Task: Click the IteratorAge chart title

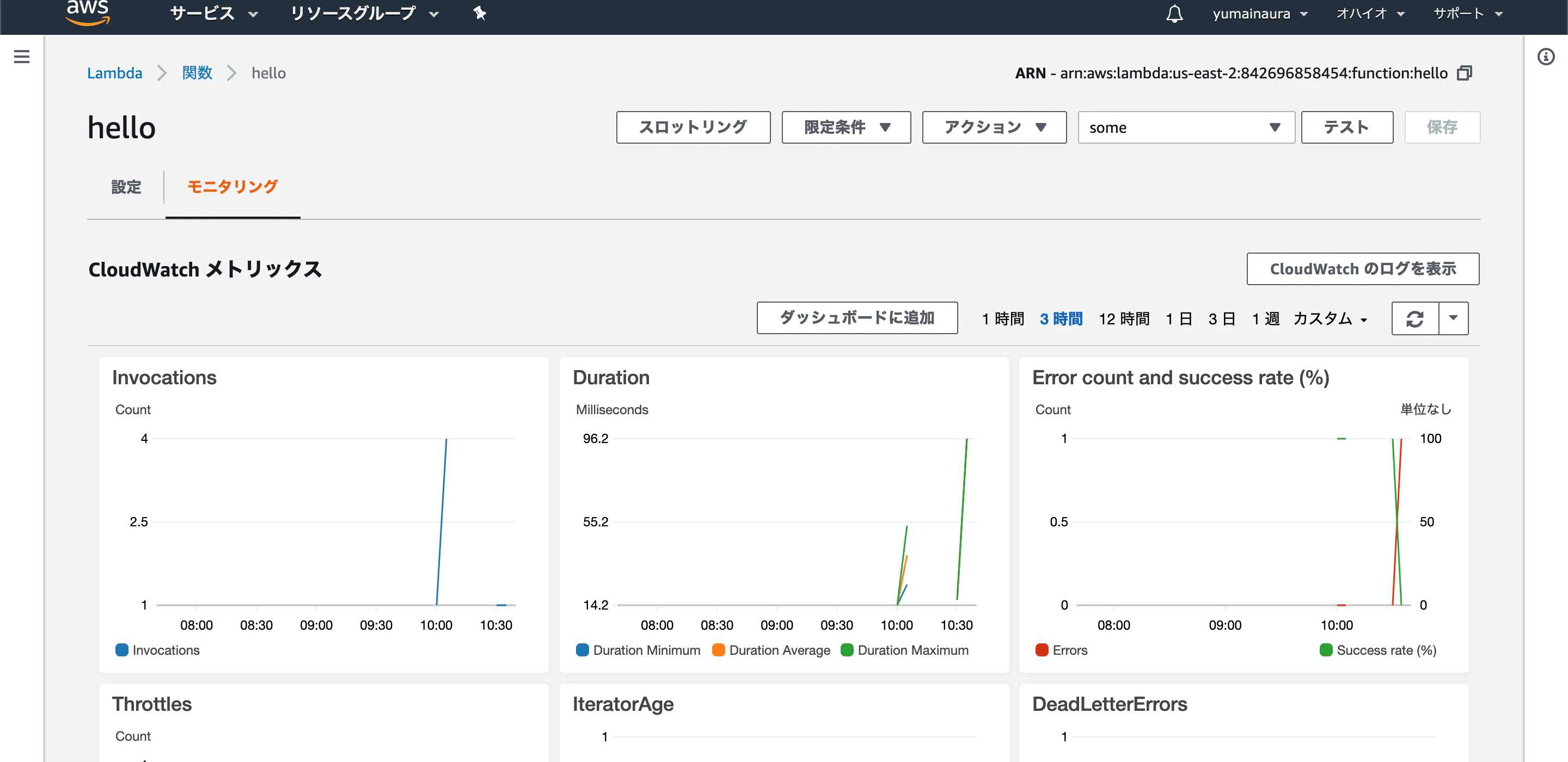Action: pyautogui.click(x=623, y=704)
